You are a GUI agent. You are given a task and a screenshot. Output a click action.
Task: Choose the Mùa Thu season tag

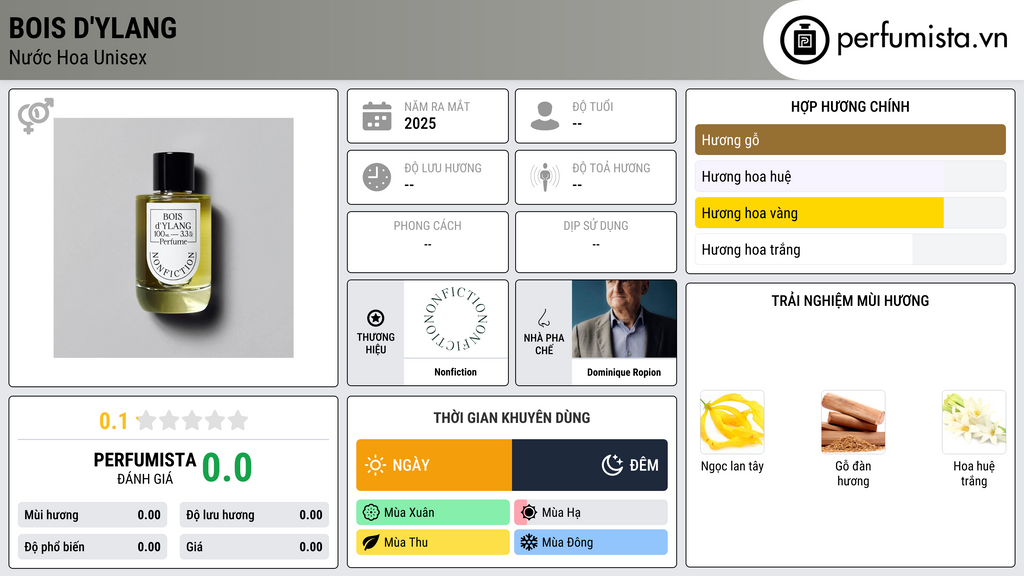point(433,542)
